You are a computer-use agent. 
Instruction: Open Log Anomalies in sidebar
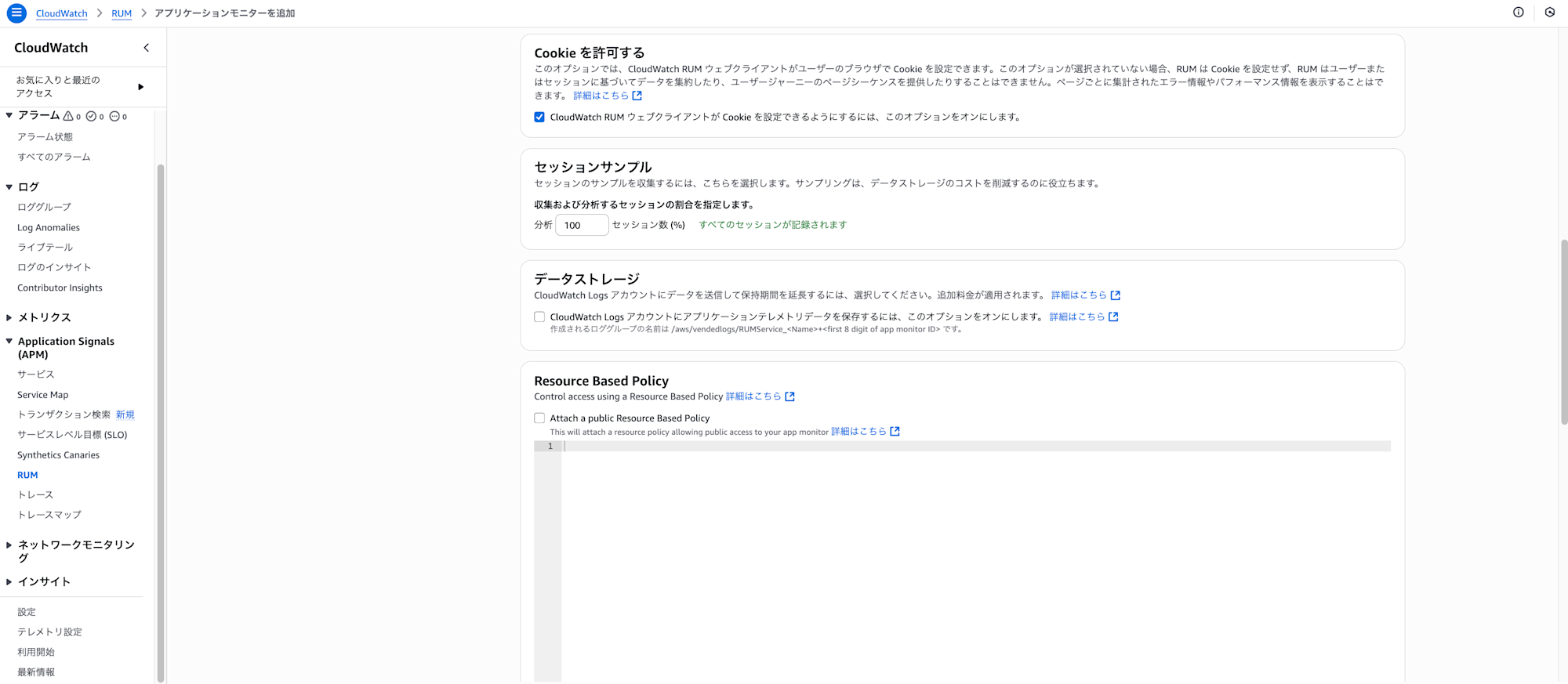coord(49,227)
